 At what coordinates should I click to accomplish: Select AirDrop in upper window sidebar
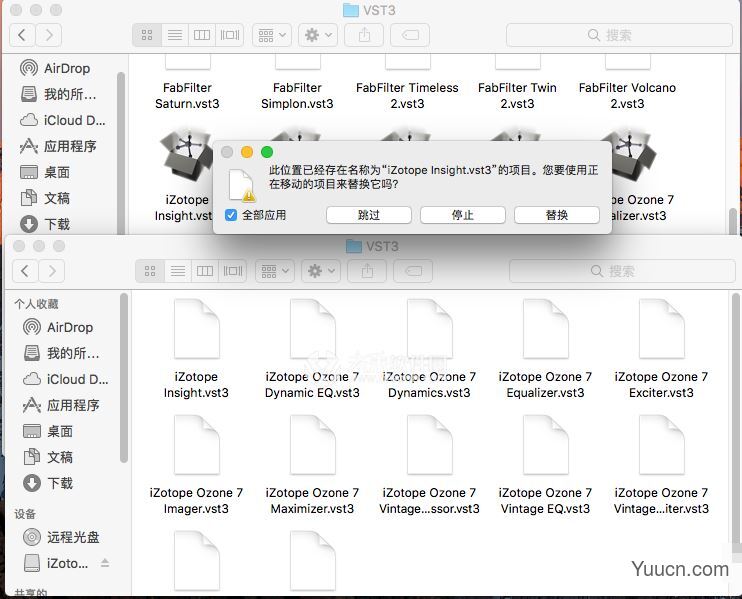point(55,68)
